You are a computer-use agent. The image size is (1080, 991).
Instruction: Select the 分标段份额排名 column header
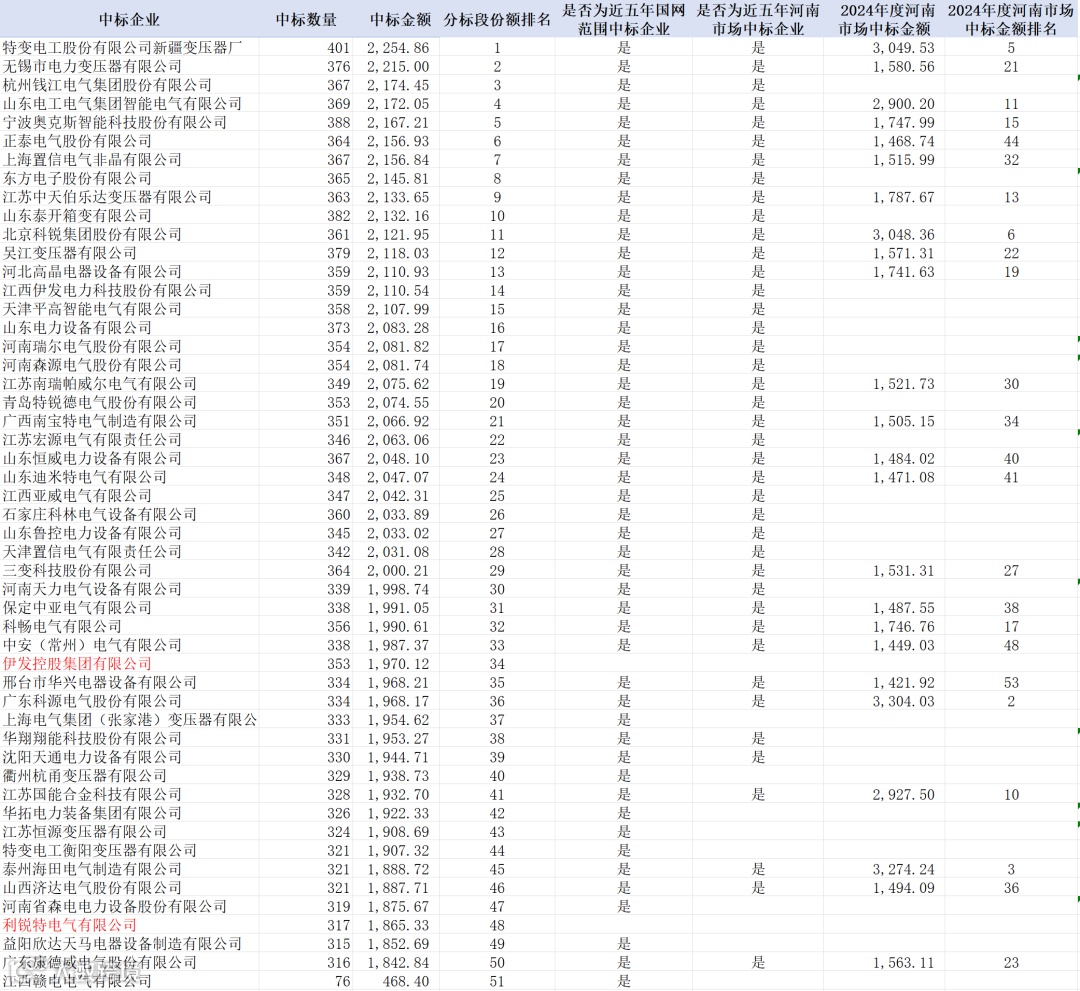[x=497, y=19]
